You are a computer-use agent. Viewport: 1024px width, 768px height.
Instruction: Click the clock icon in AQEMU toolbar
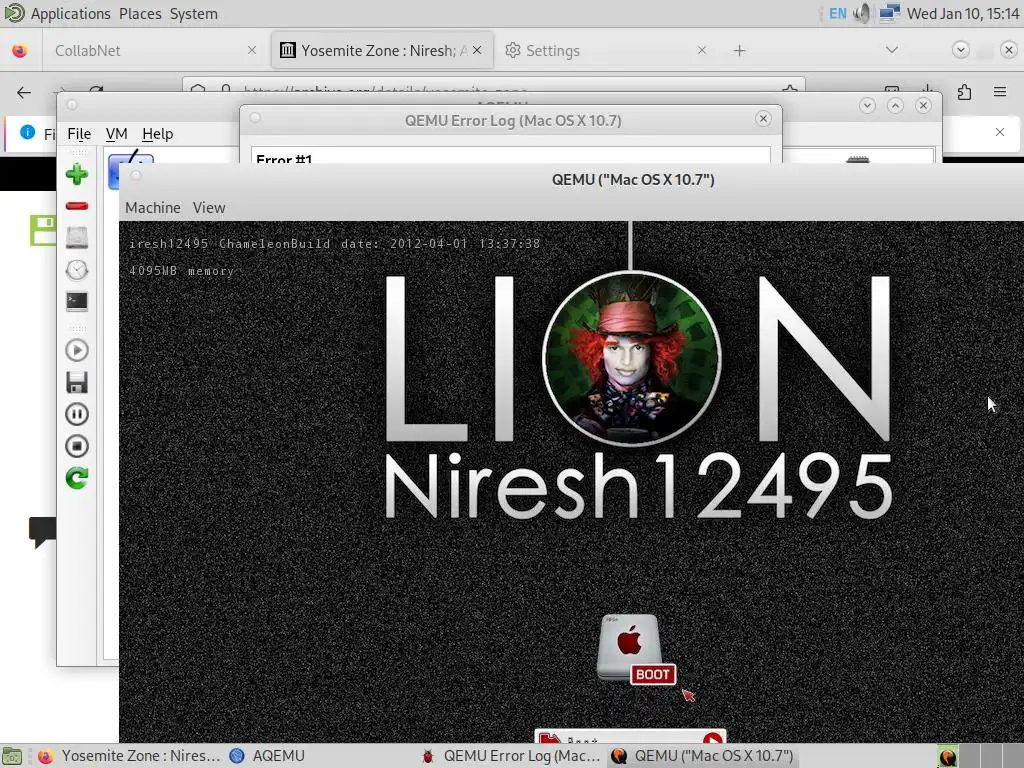coord(76,270)
